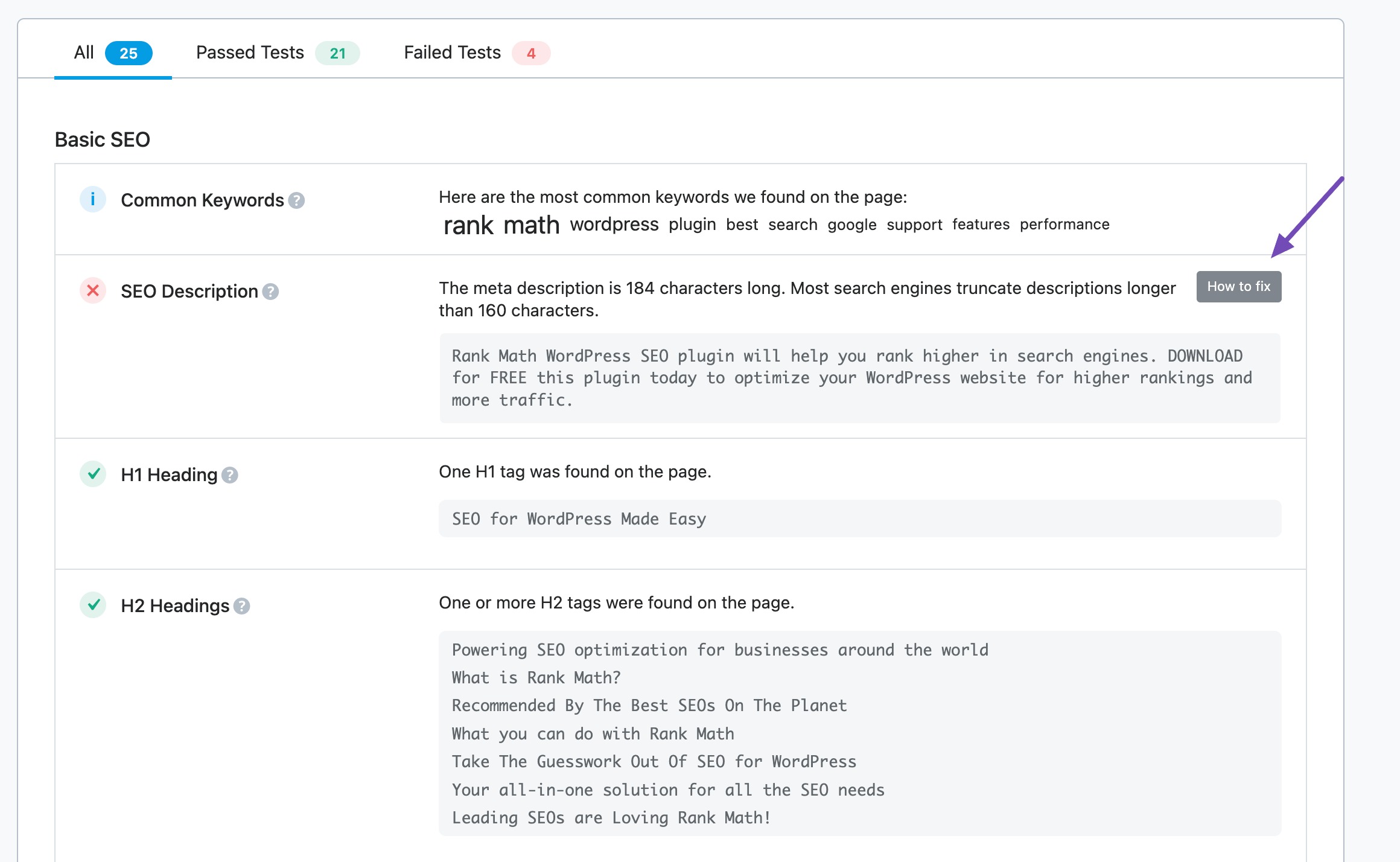The height and width of the screenshot is (862, 1400).
Task: Open help tooltip for H1 Heading
Action: (230, 475)
